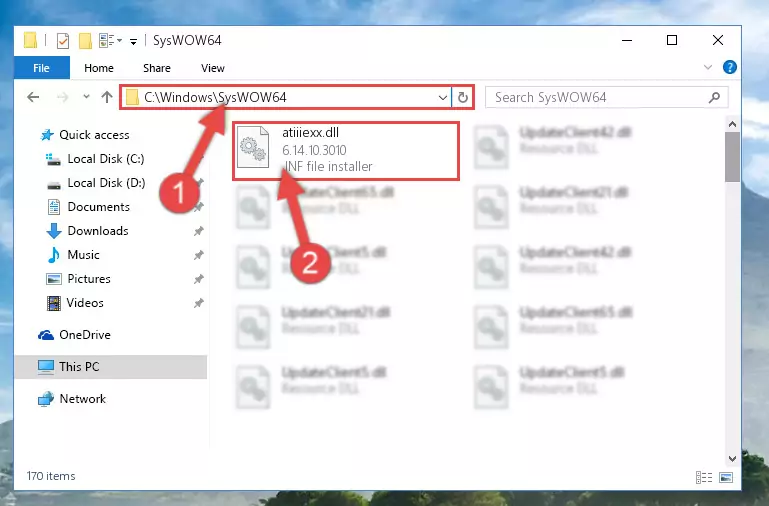Viewport: 769px width, 506px height.
Task: Select OneDrive in navigation pane
Action: [85, 335]
